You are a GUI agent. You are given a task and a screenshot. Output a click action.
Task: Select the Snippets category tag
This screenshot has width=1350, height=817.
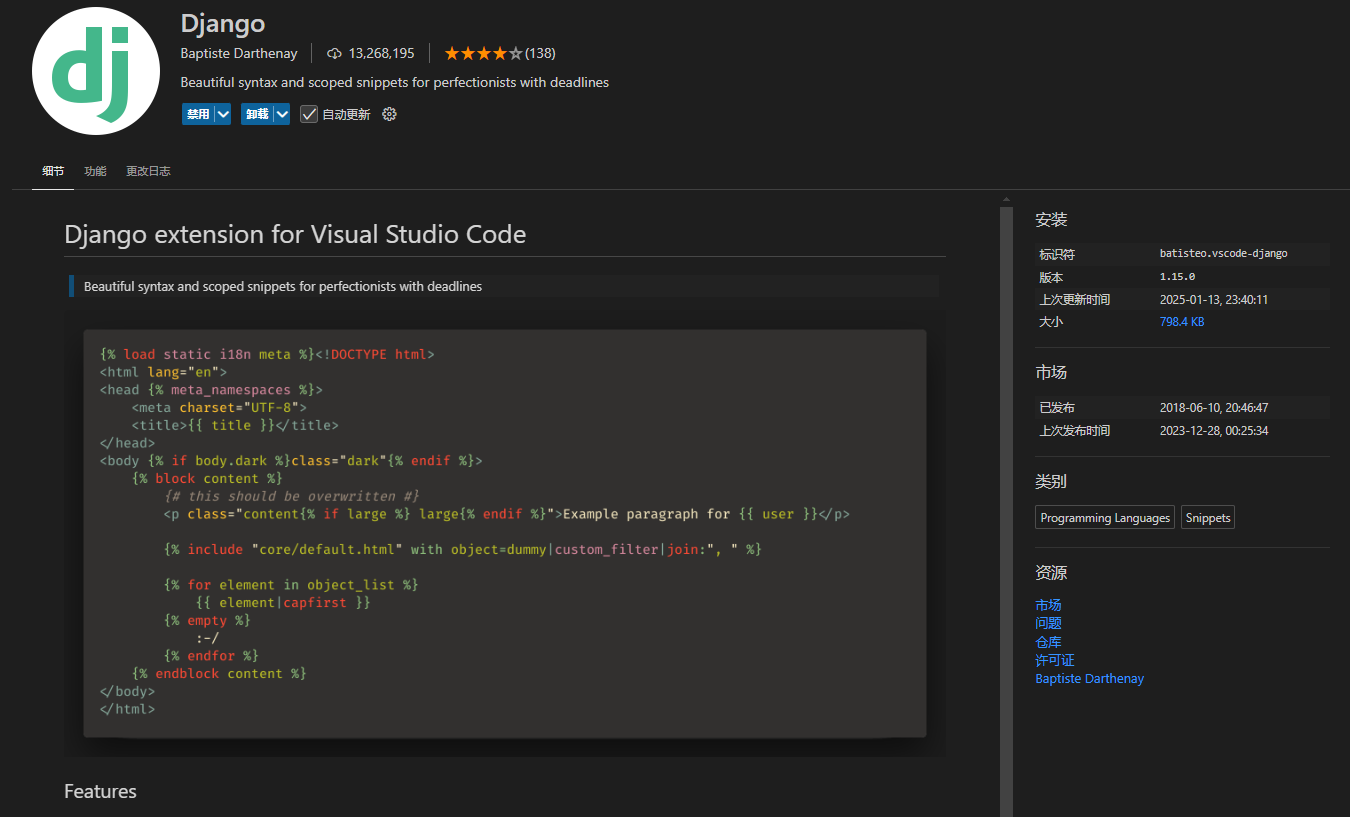pyautogui.click(x=1208, y=518)
